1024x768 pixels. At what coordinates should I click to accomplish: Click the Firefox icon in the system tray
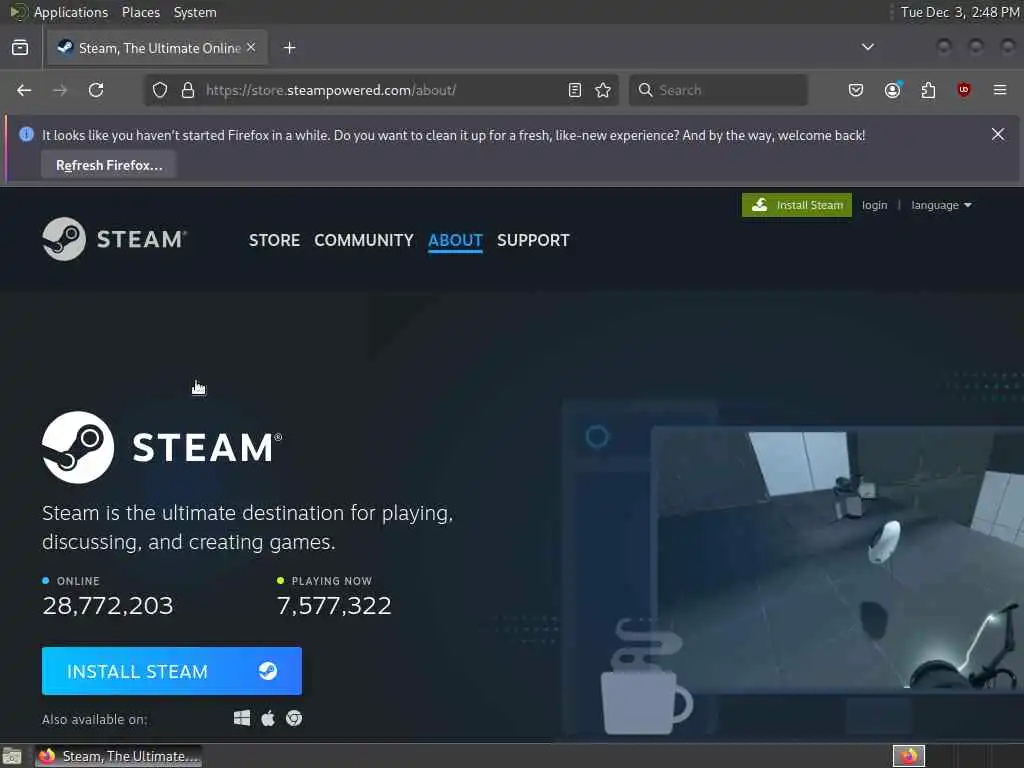tap(909, 756)
